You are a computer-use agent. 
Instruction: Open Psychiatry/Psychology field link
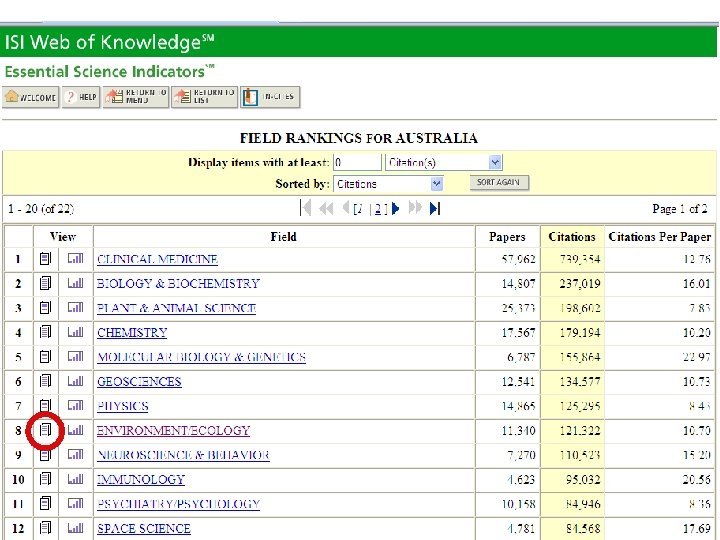[179, 504]
